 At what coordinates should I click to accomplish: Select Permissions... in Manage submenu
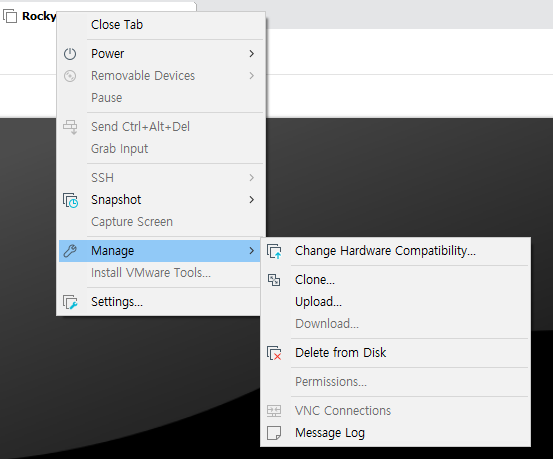click(395, 382)
